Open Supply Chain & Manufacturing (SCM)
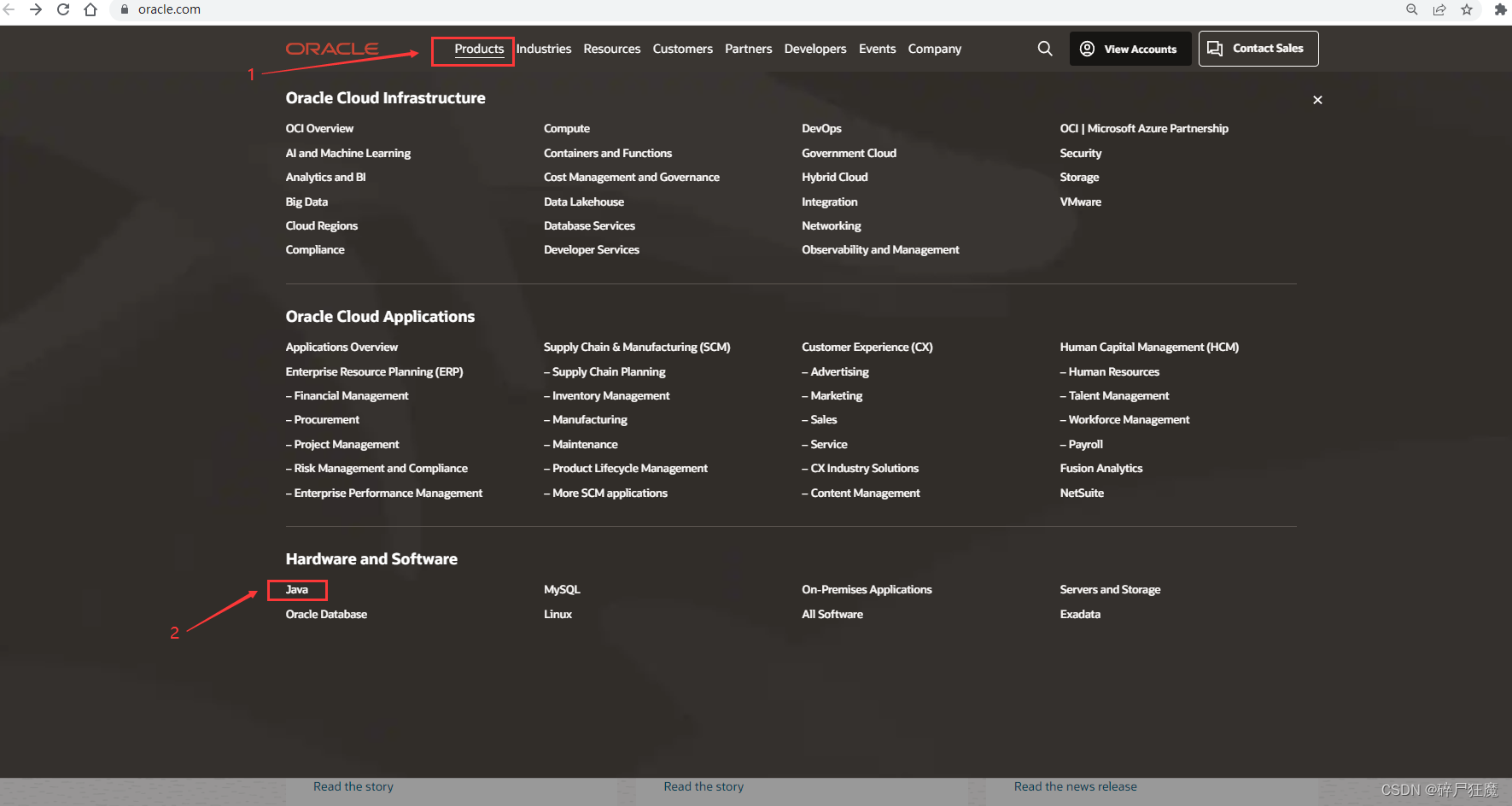Image resolution: width=1512 pixels, height=806 pixels. (637, 347)
